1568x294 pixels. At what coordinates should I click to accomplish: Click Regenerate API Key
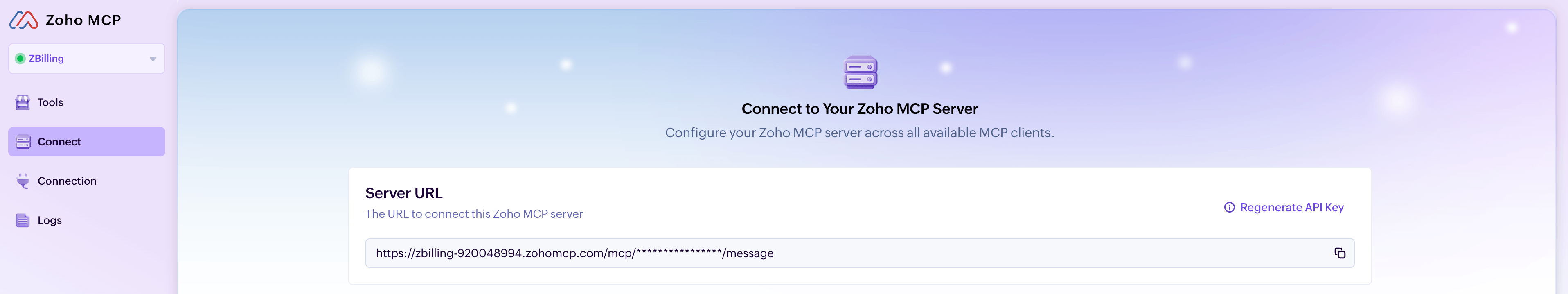click(1292, 207)
